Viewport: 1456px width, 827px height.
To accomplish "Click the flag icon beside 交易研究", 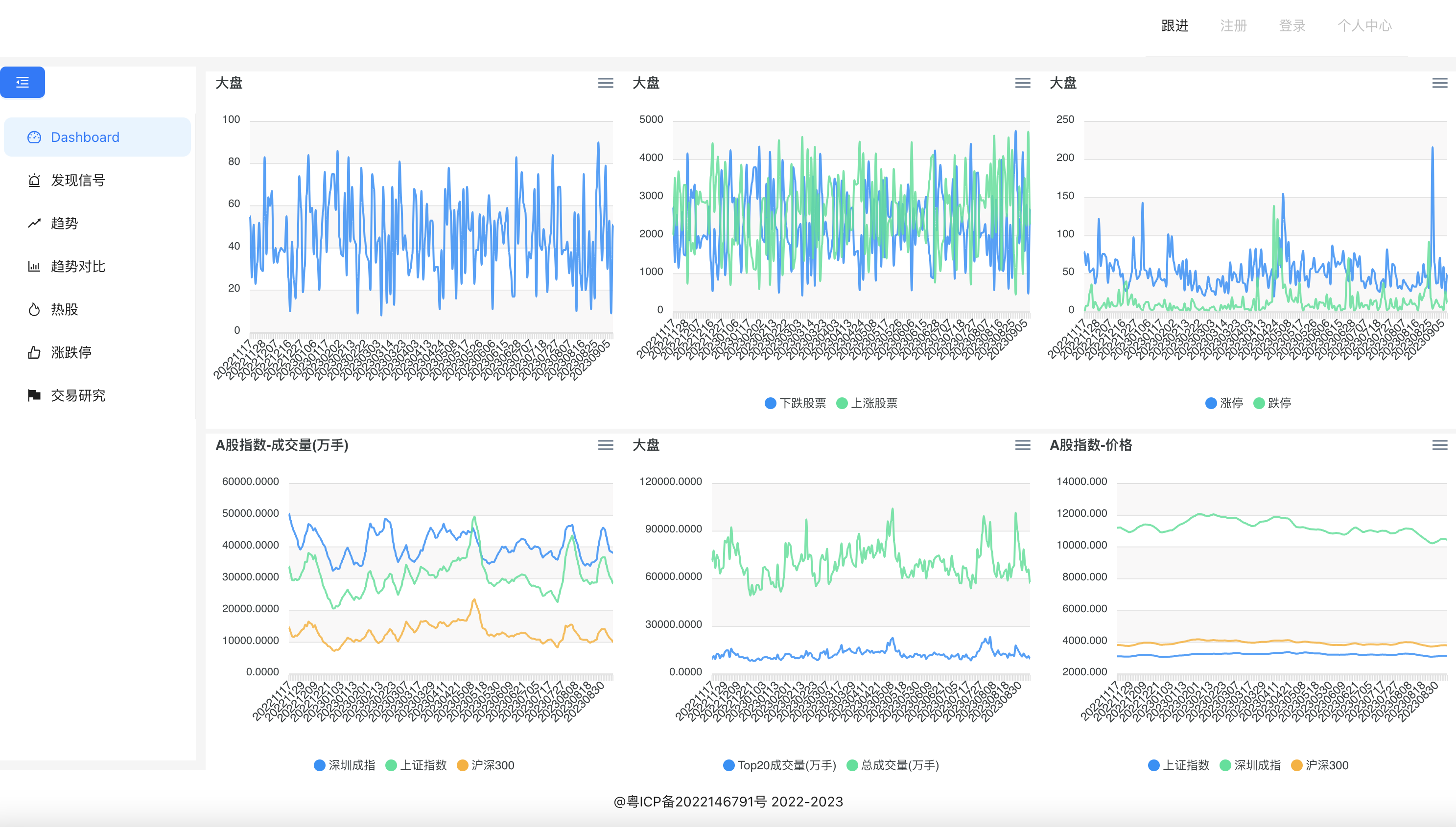I will click(34, 395).
